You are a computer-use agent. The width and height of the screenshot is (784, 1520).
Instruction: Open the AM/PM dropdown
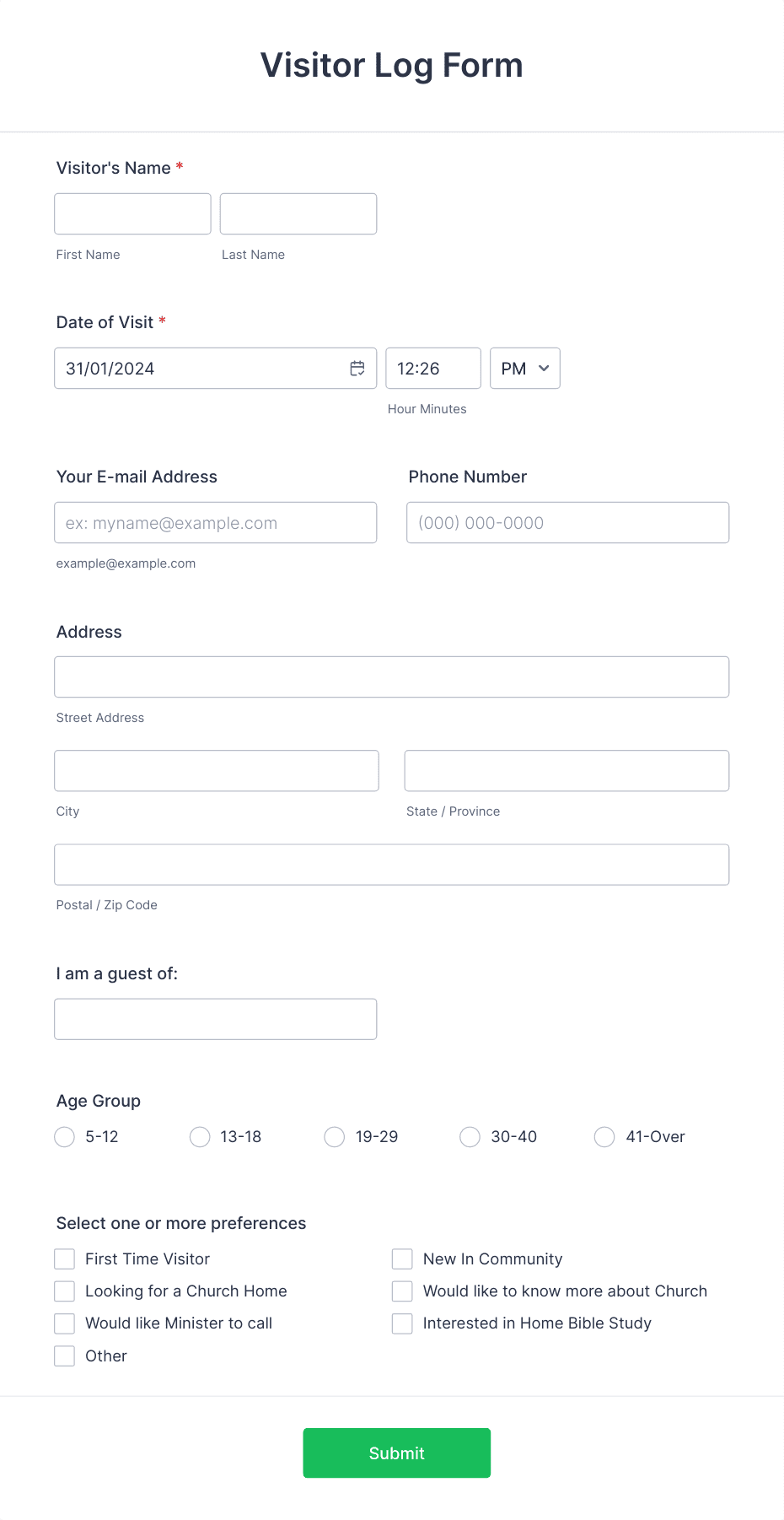tap(524, 368)
